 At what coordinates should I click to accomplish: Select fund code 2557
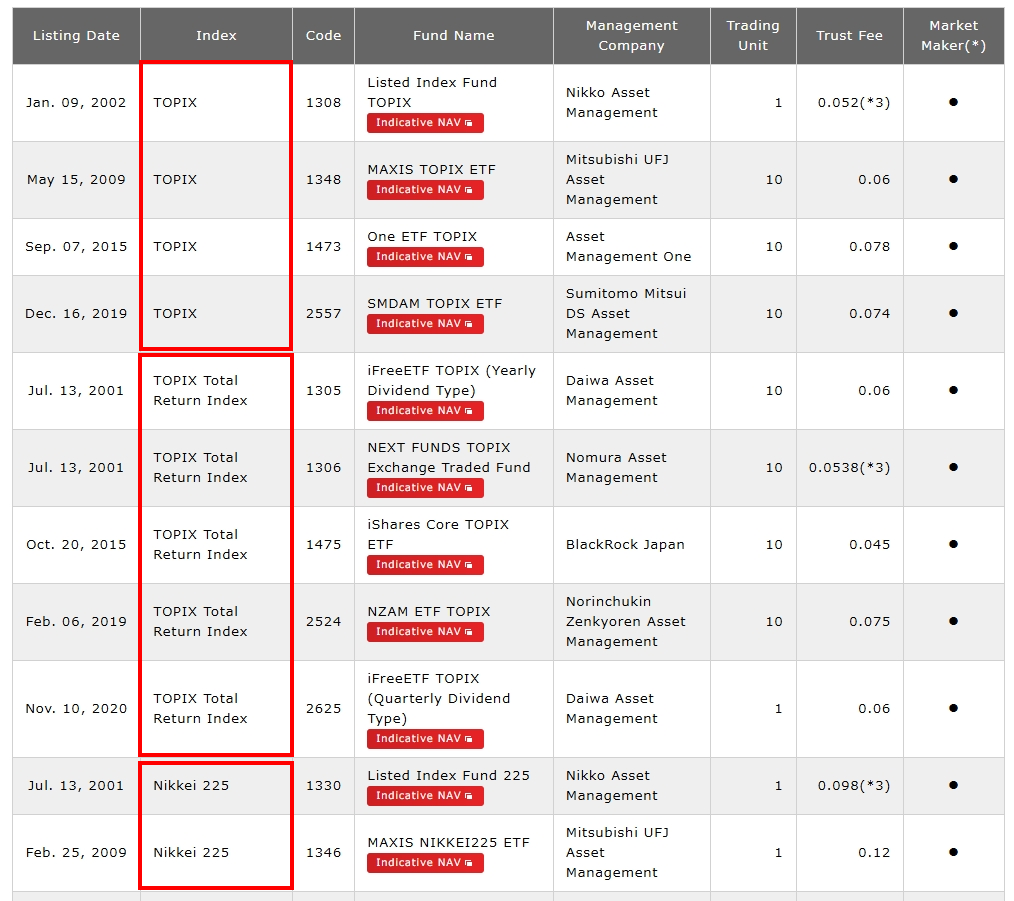point(323,314)
